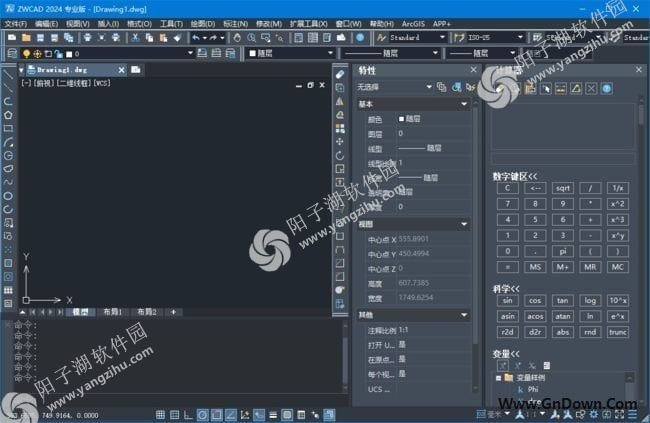
Task: Click the Undo arrow icon
Action: (x=196, y=38)
